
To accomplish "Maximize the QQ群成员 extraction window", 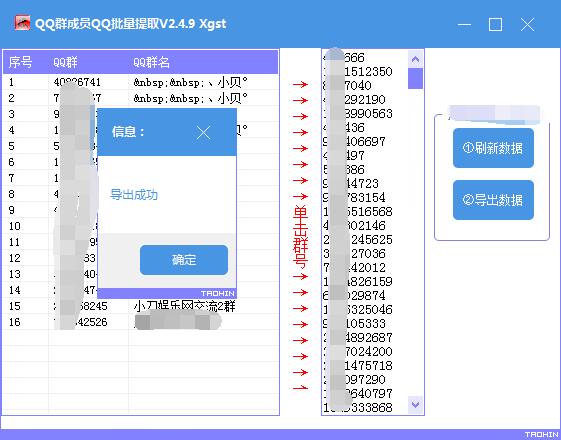I will click(496, 25).
